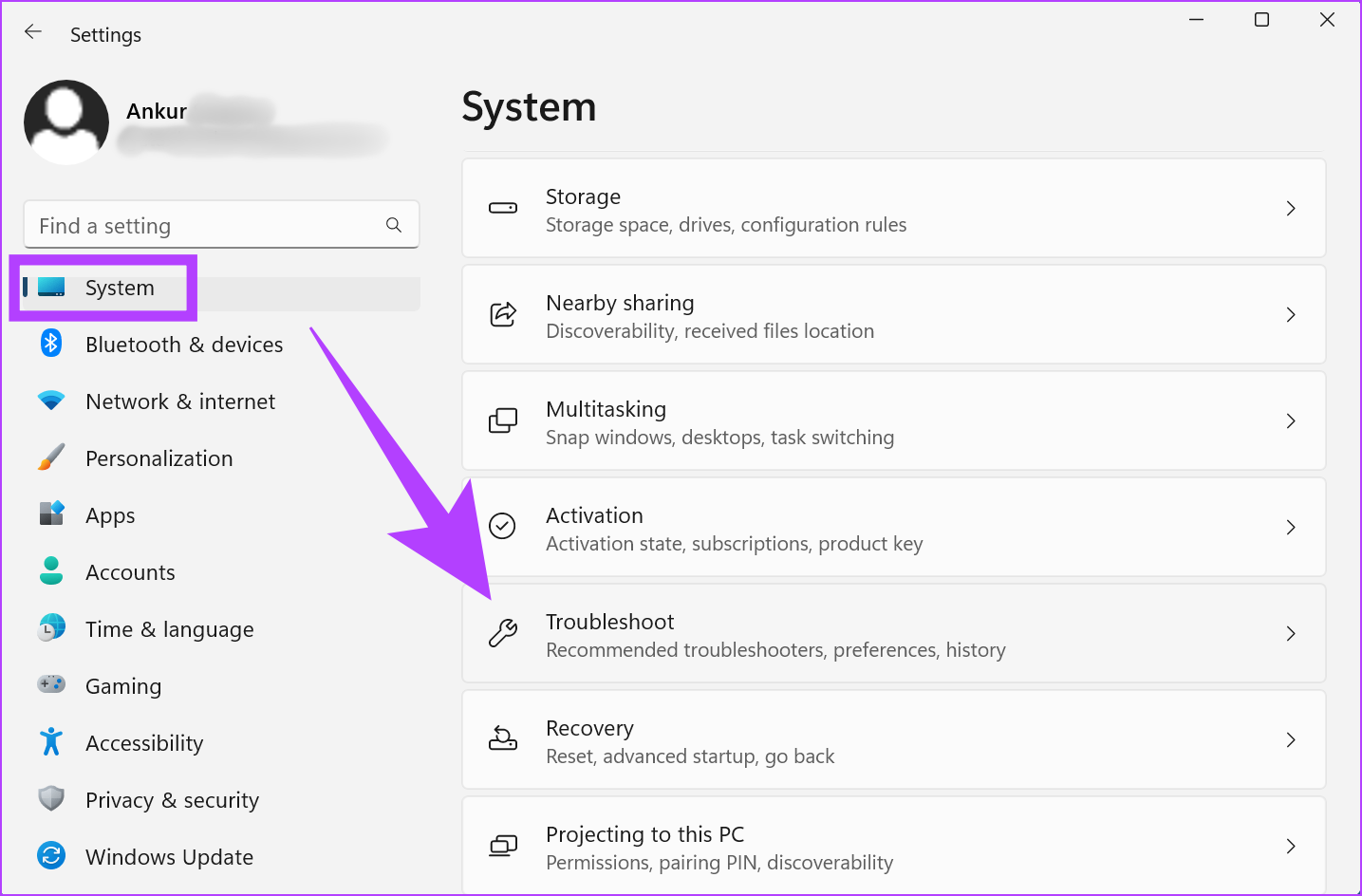This screenshot has height=896, width=1362.
Task: Expand Nearby sharing with its chevron
Action: tap(1291, 314)
